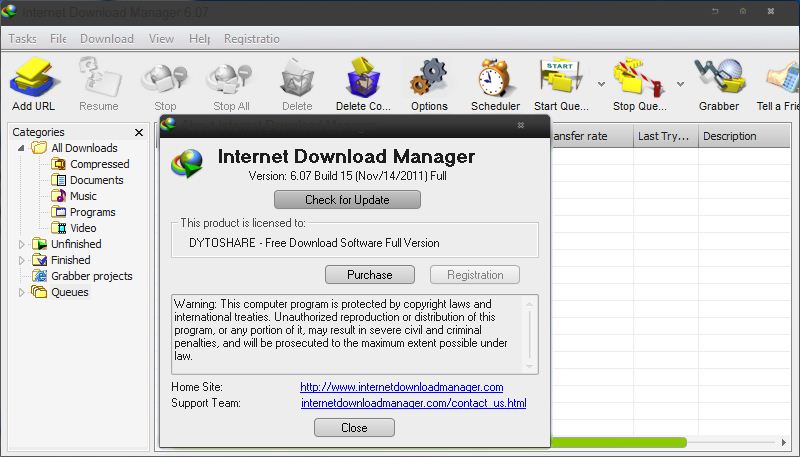Click the Stop Queue icon
The image size is (800, 457).
coord(638,78)
